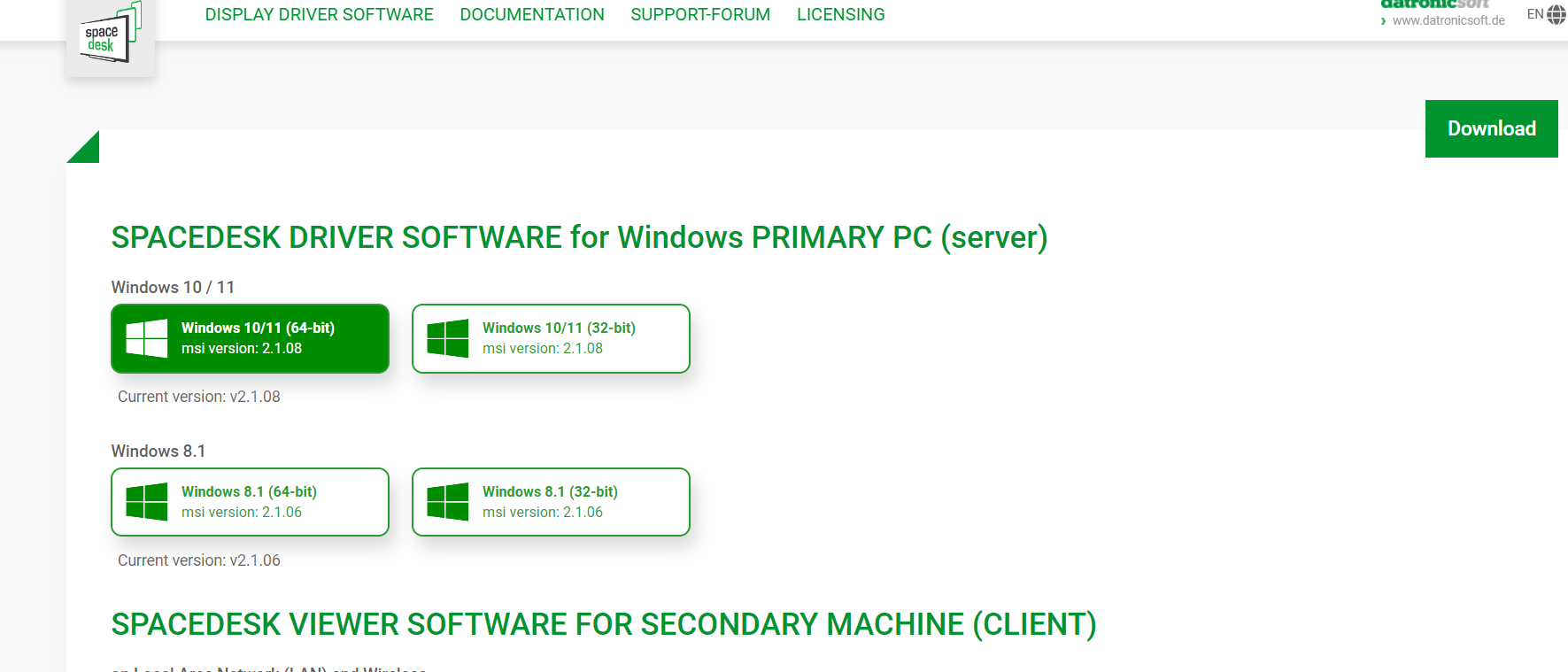
Task: Click SPACEDESK VIEWER SOFTWARE heading
Action: pyautogui.click(x=604, y=624)
